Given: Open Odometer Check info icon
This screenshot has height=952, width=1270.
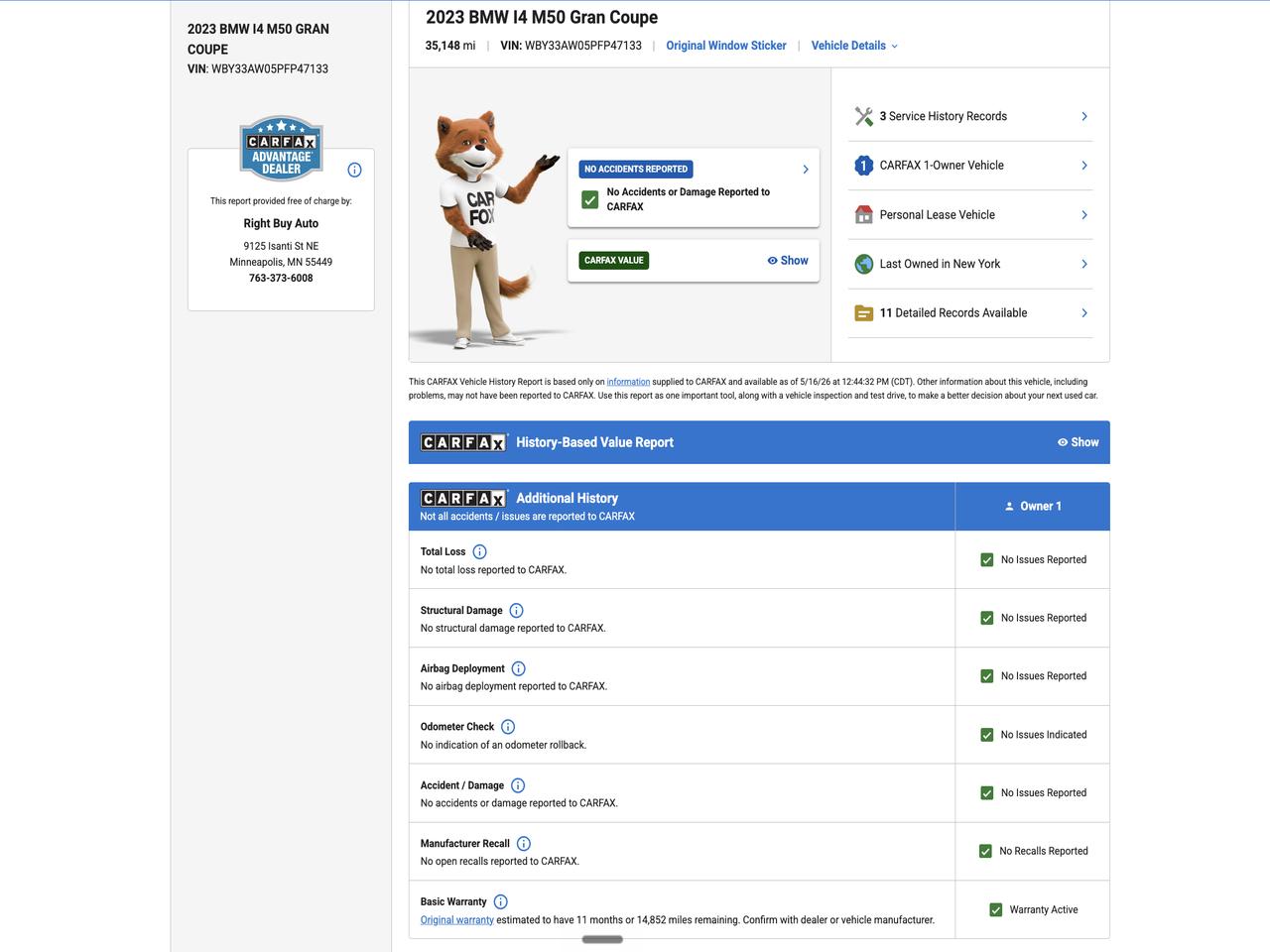Looking at the screenshot, I should click(508, 727).
